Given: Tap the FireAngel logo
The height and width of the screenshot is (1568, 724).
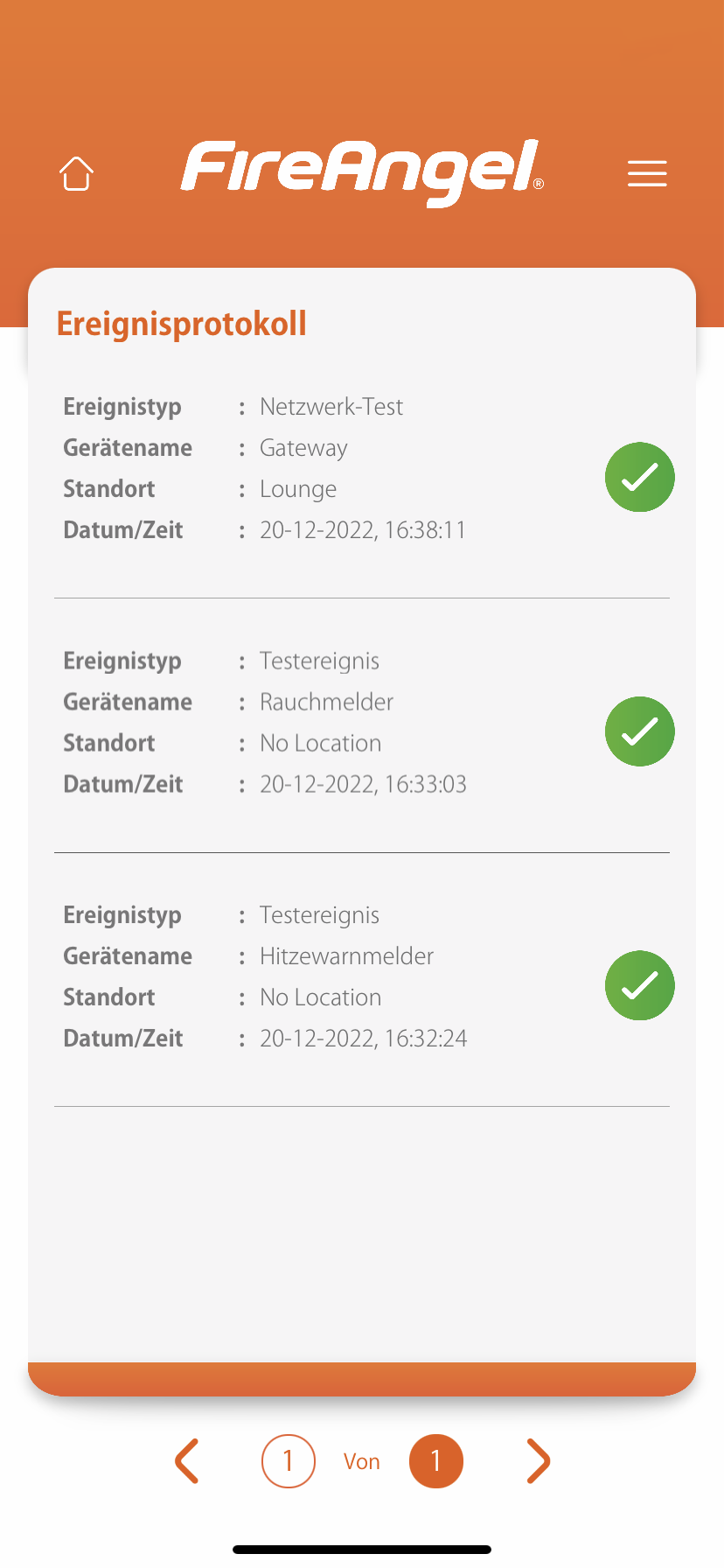Looking at the screenshot, I should [362, 171].
